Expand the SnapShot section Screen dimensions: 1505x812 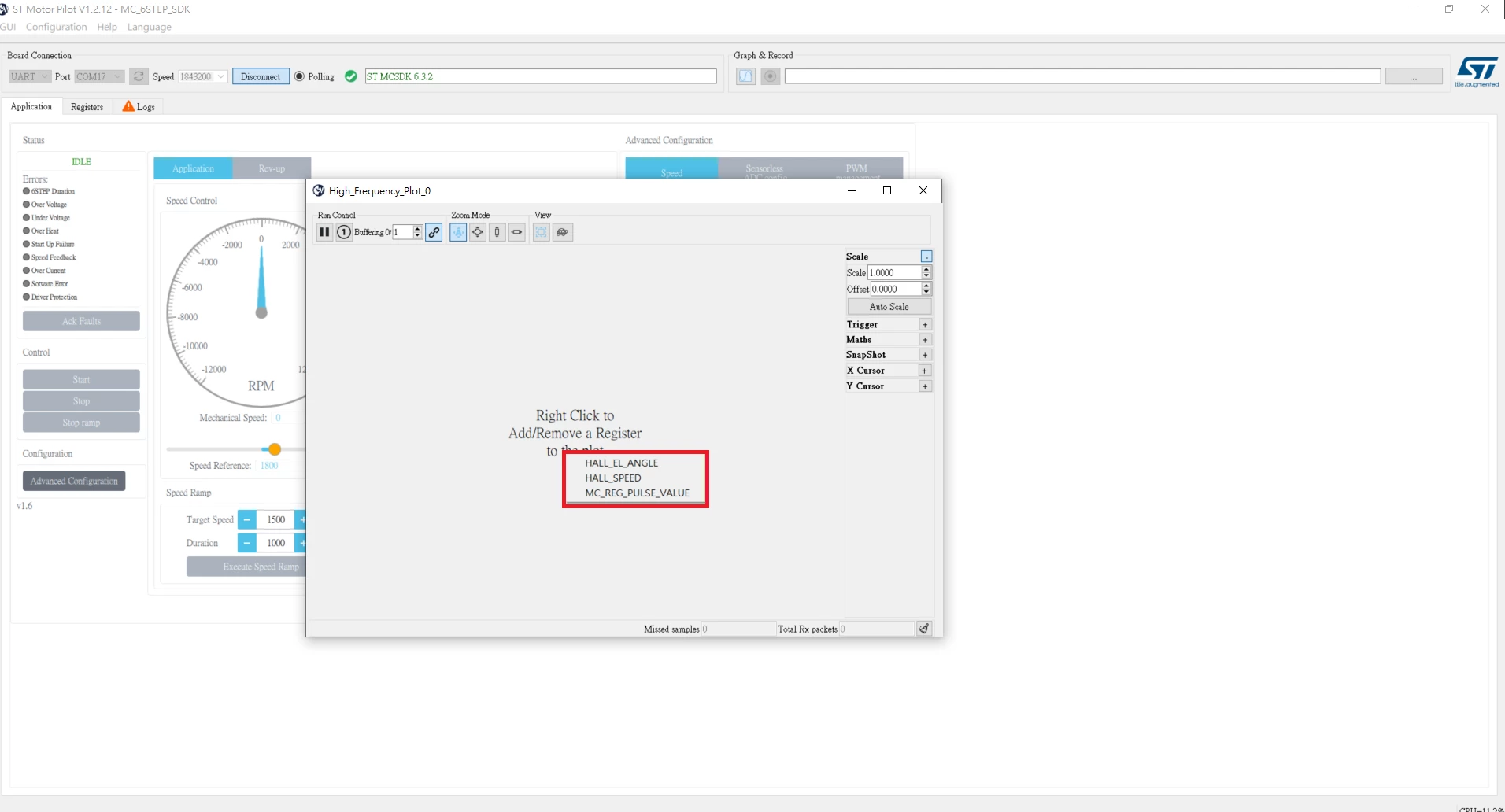point(926,355)
